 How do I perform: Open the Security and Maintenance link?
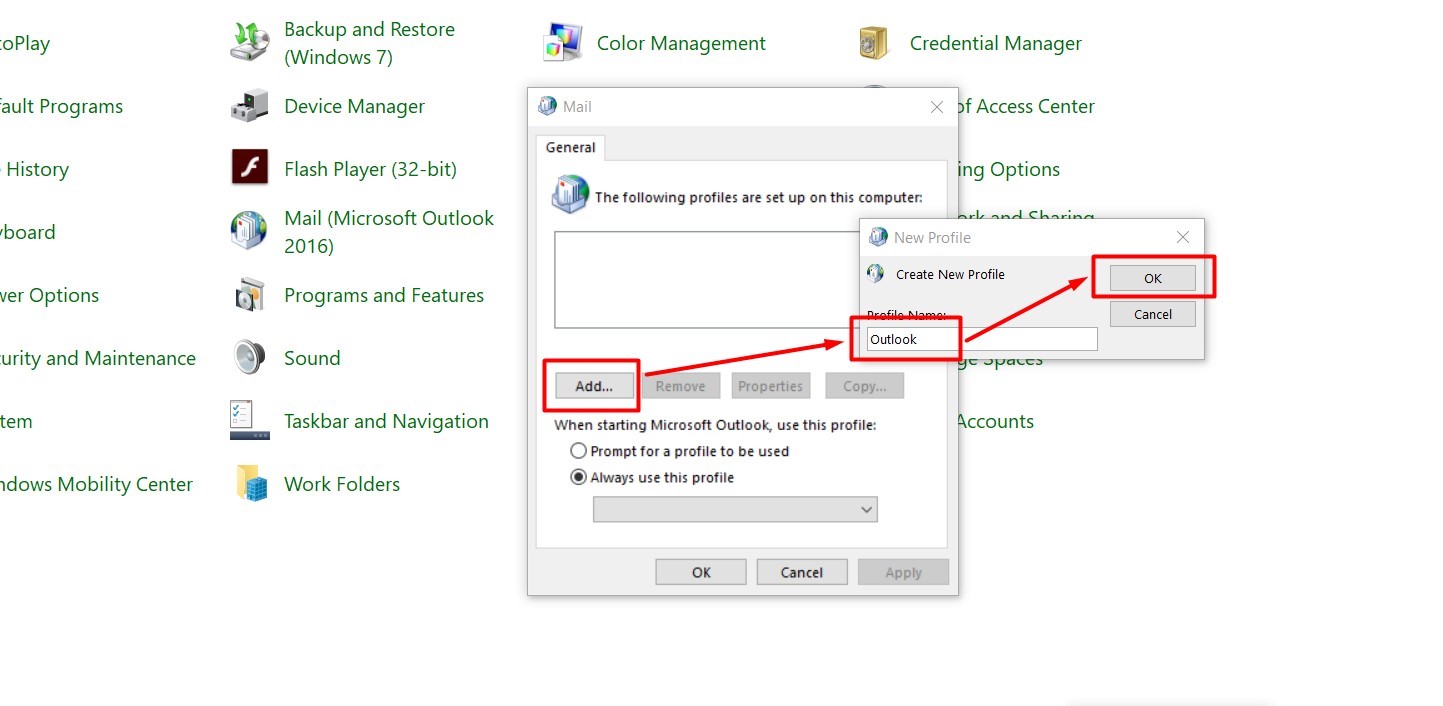point(98,358)
